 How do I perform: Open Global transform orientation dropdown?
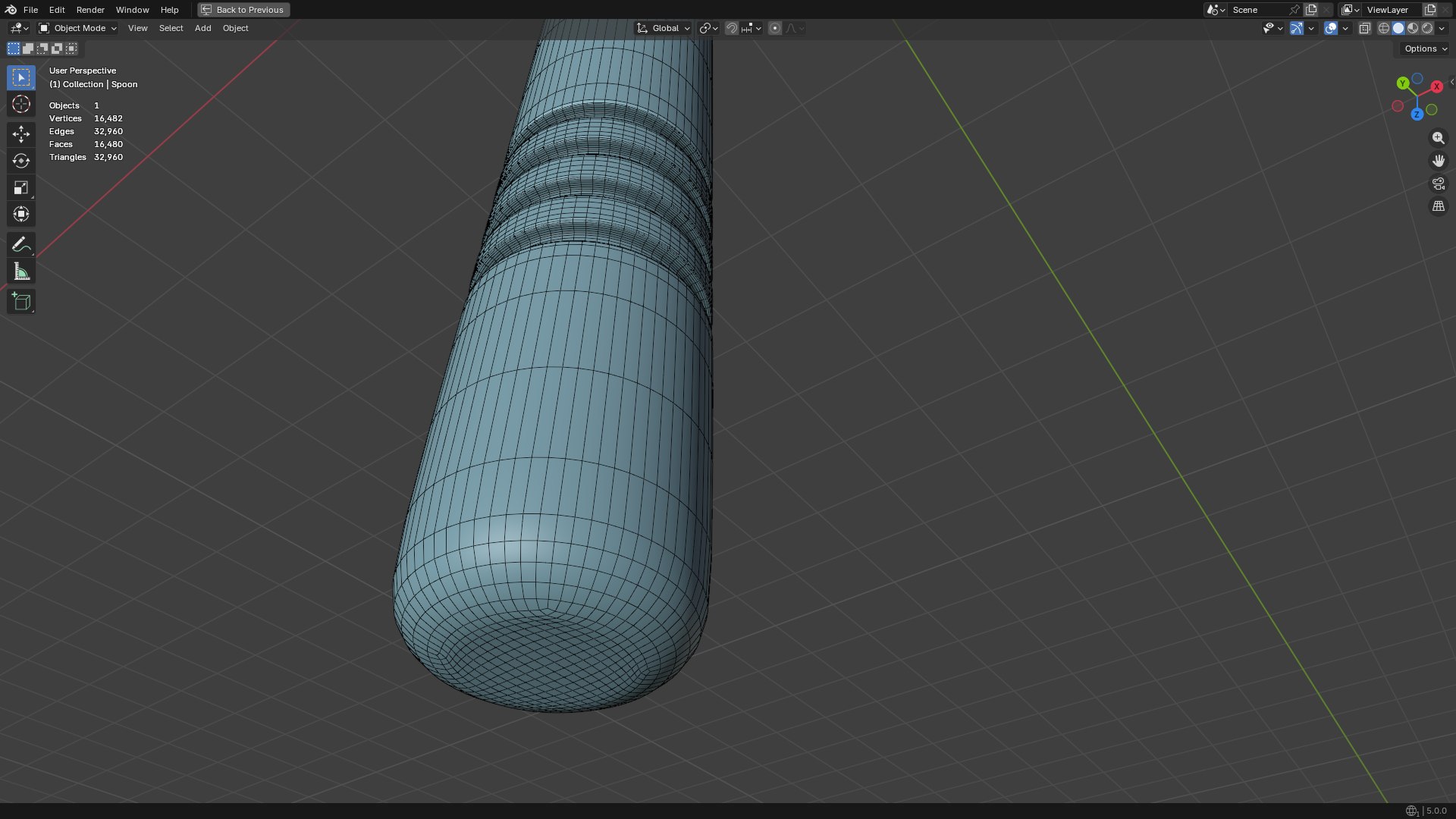pos(663,28)
